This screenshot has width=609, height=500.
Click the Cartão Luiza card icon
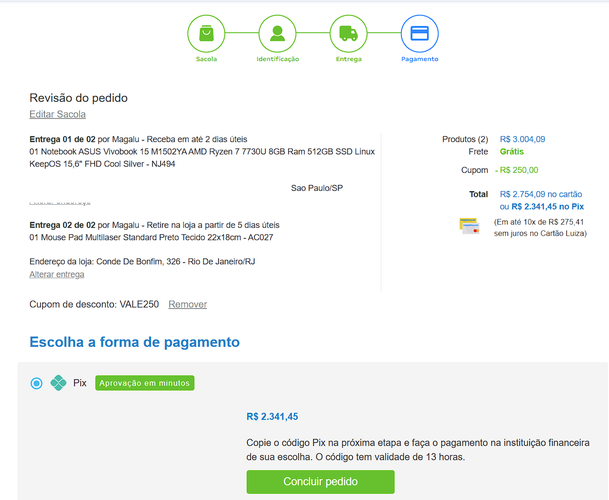469,226
